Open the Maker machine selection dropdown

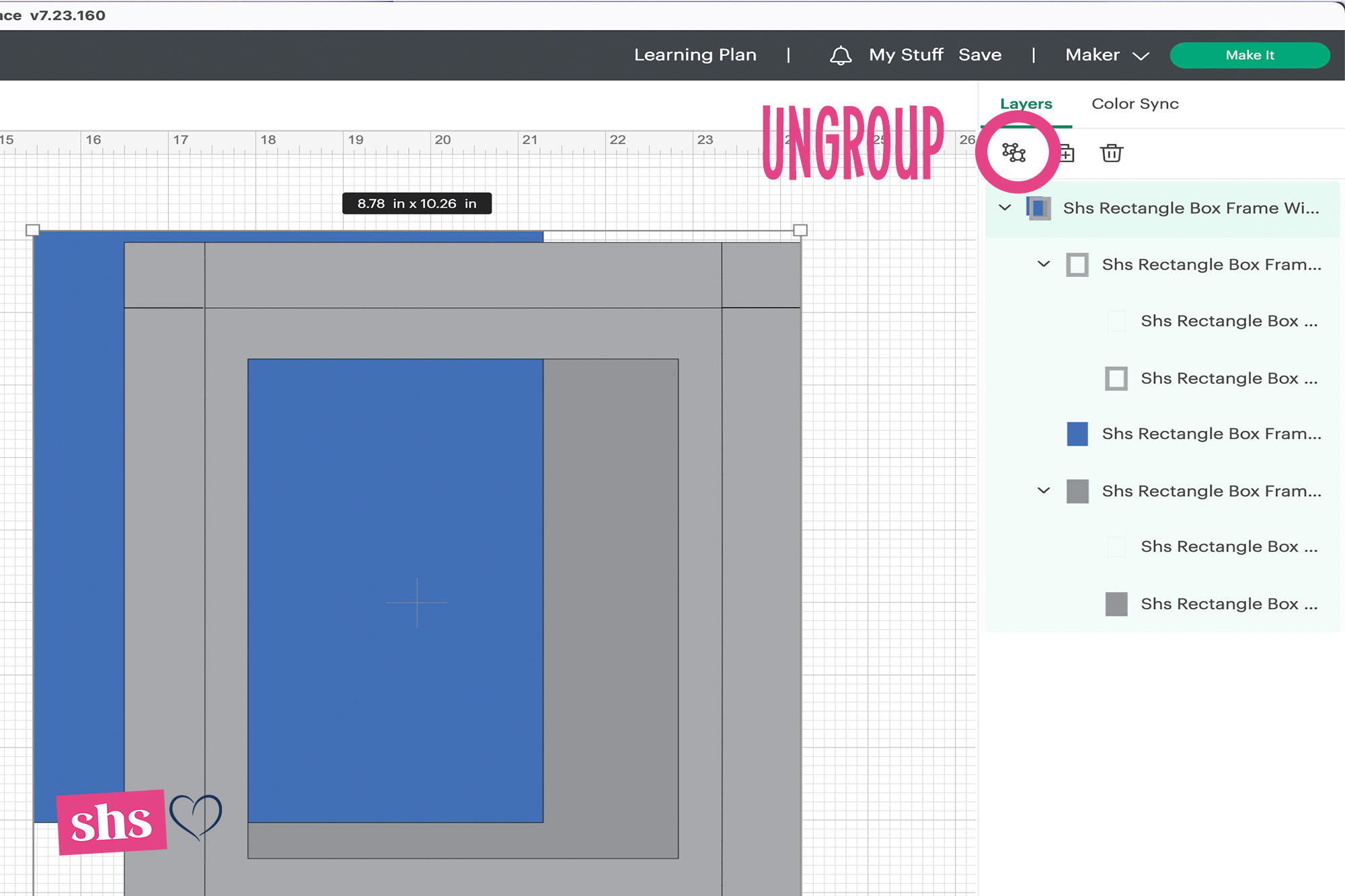pos(1106,55)
